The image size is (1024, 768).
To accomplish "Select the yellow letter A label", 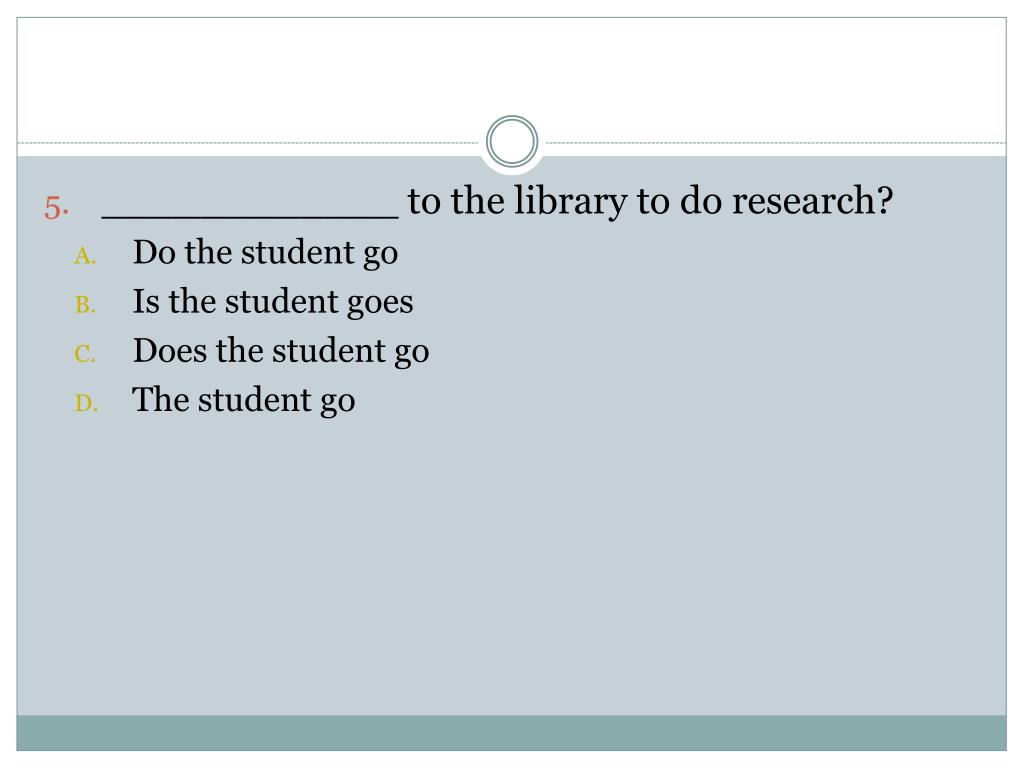I will click(86, 256).
